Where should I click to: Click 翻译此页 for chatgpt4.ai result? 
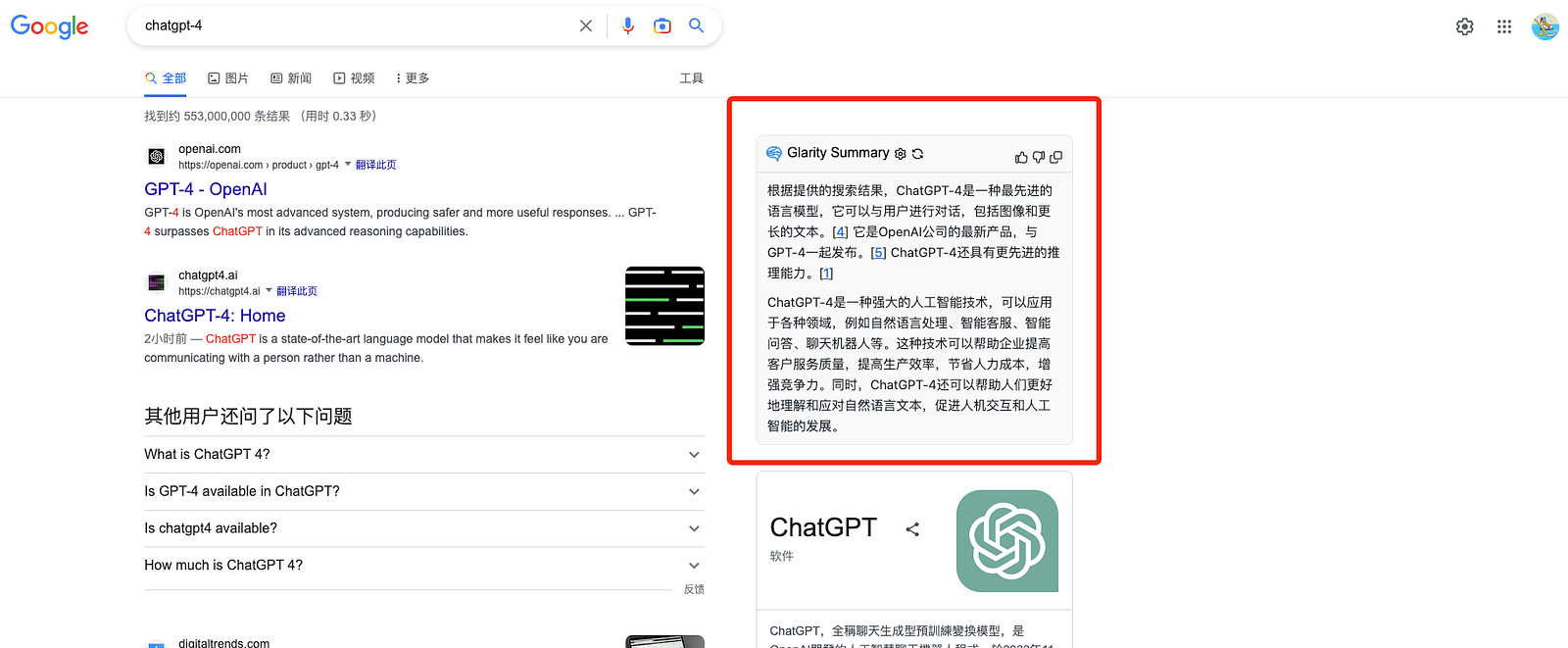pos(297,291)
